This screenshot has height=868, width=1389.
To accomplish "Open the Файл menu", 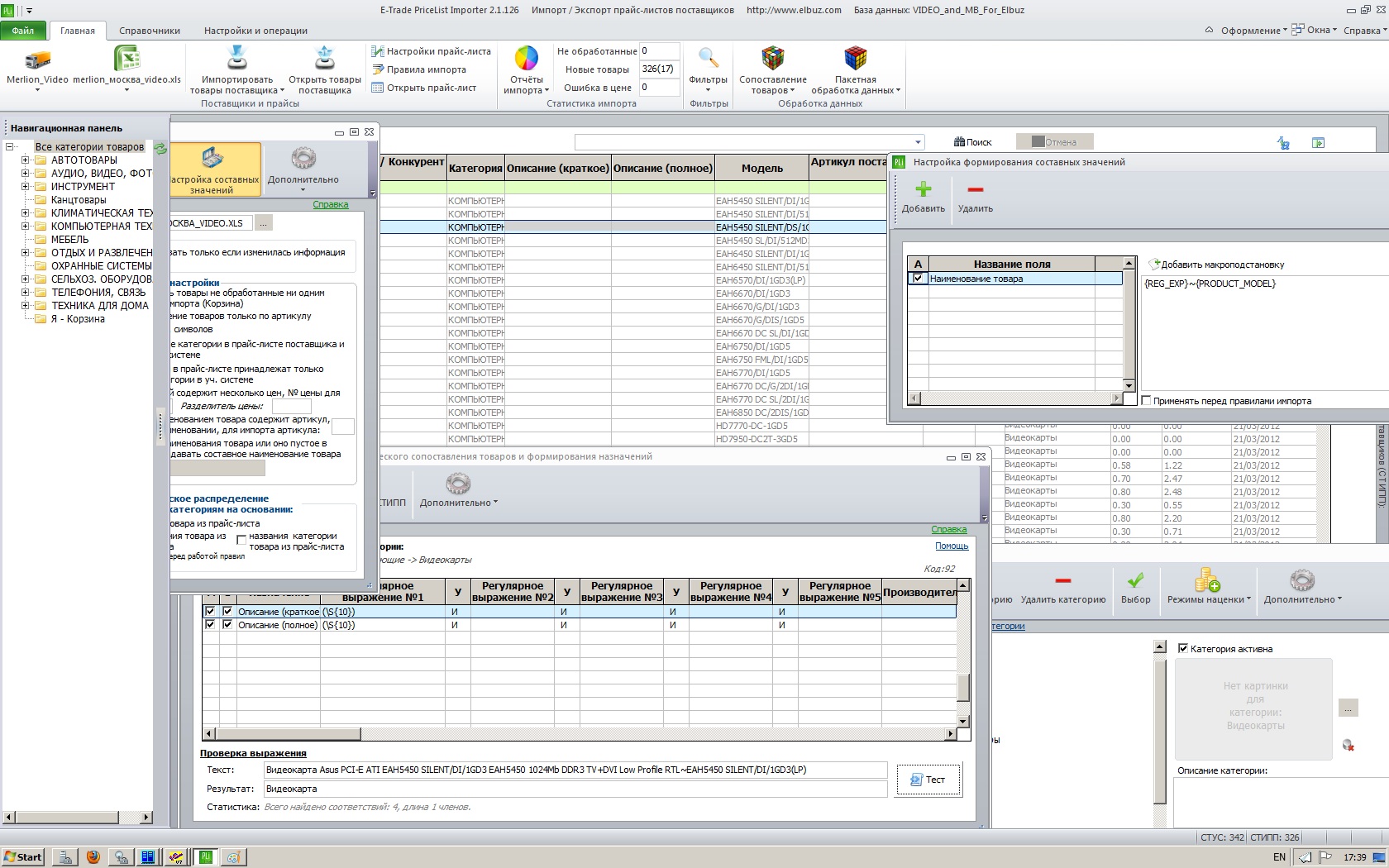I will click(x=24, y=31).
